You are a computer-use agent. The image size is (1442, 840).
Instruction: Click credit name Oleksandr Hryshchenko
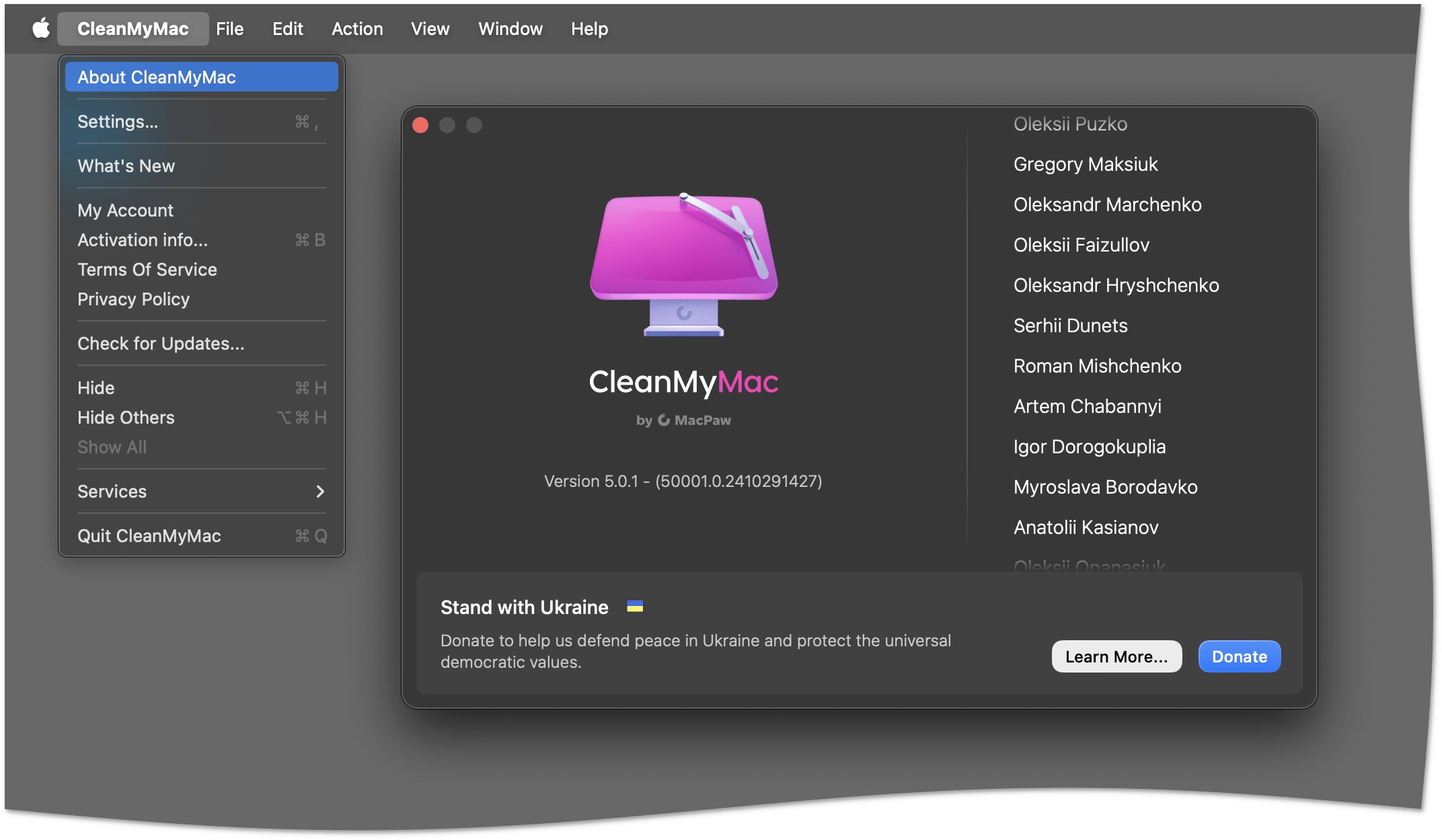pyautogui.click(x=1116, y=285)
